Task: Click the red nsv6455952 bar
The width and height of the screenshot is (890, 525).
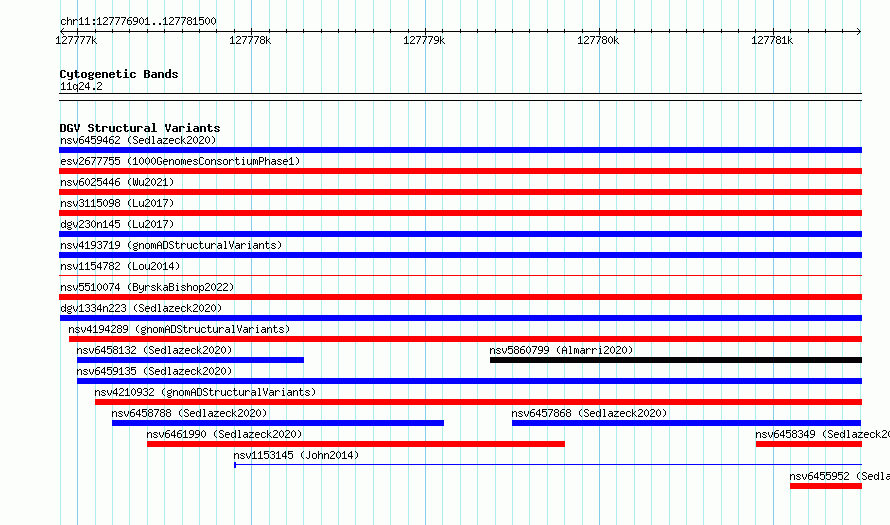Action: [826, 486]
